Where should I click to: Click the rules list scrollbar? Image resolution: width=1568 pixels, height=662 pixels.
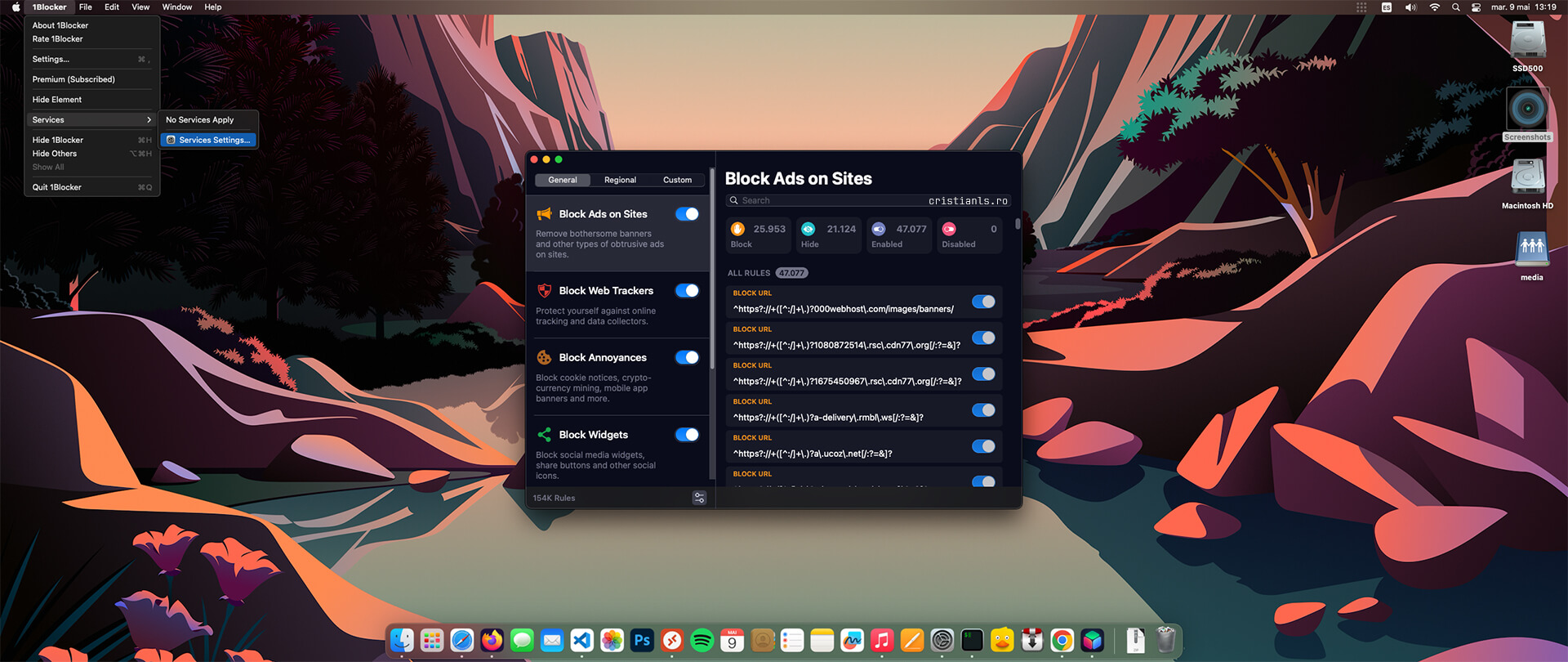(x=1018, y=223)
